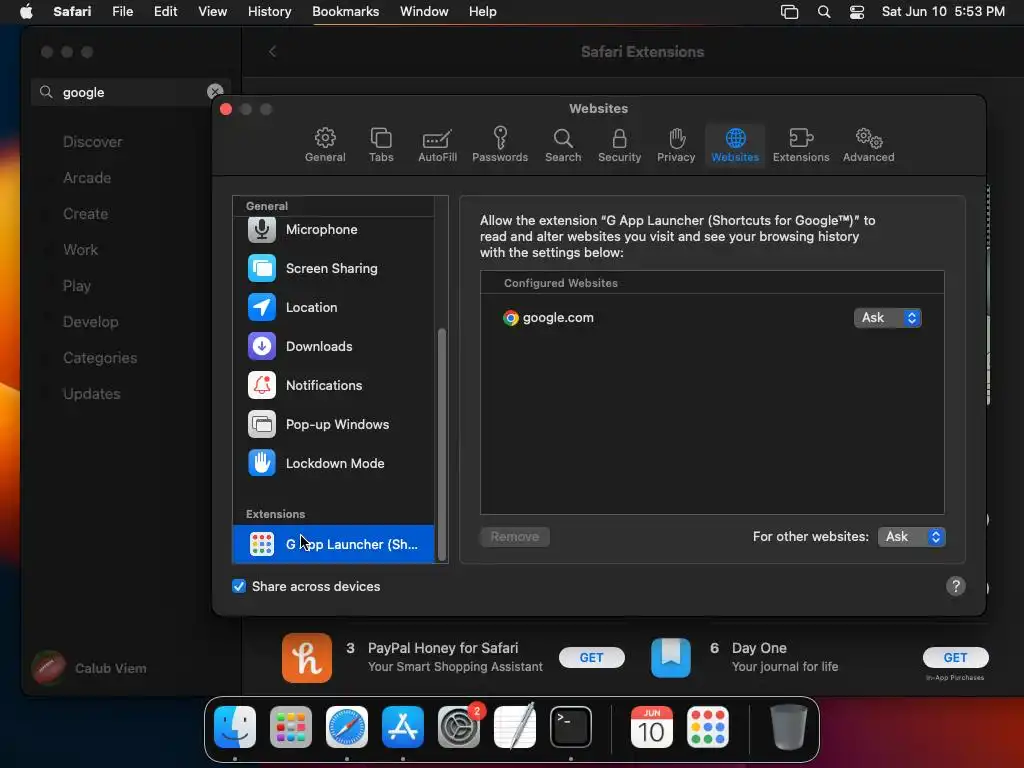Open Categories in App Store sidebar

click(x=100, y=358)
